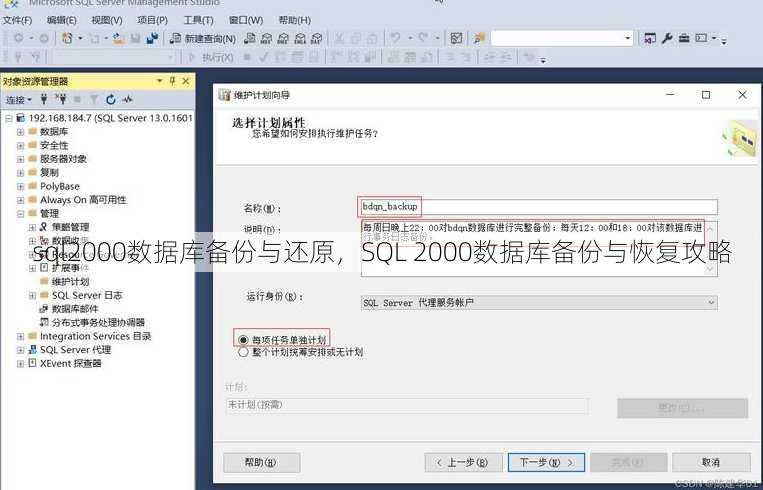Click the save all toolbar icon
This screenshot has width=763, height=490.
152,38
